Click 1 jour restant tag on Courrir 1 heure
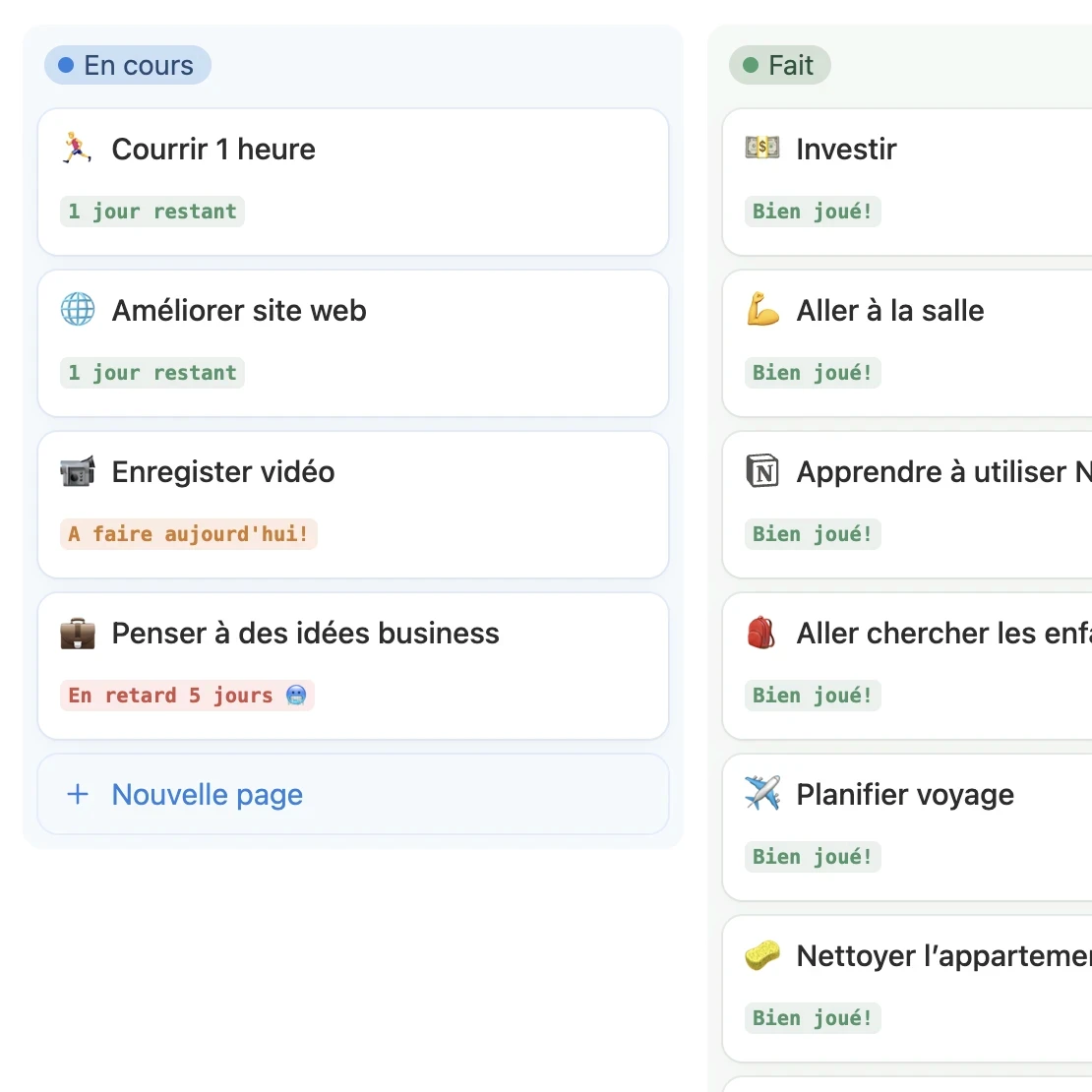Viewport: 1092px width, 1092px height. (152, 211)
